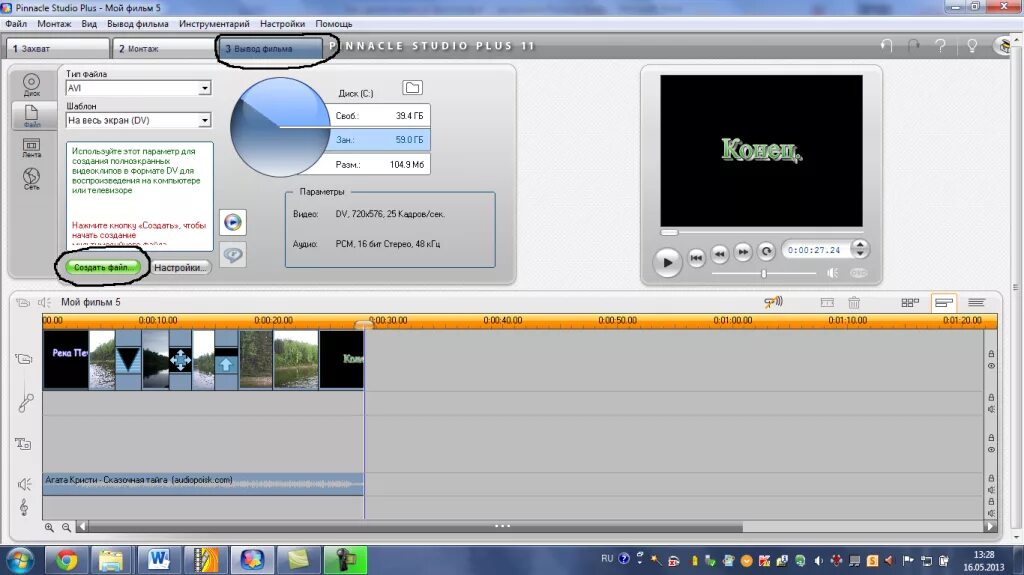Lock the sound effects track padlock
Screen dimensions: 1024x575
click(991, 478)
